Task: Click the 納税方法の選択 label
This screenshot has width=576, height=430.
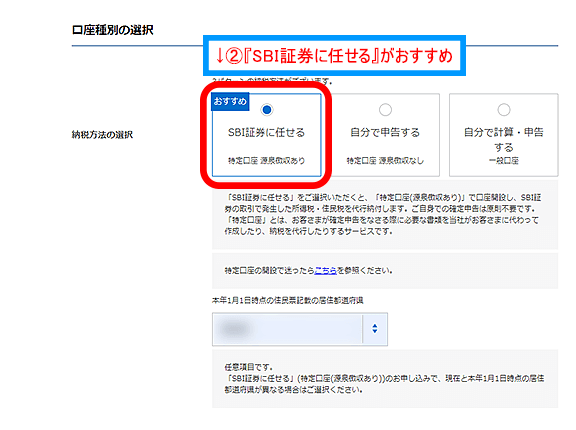Action: 102,135
